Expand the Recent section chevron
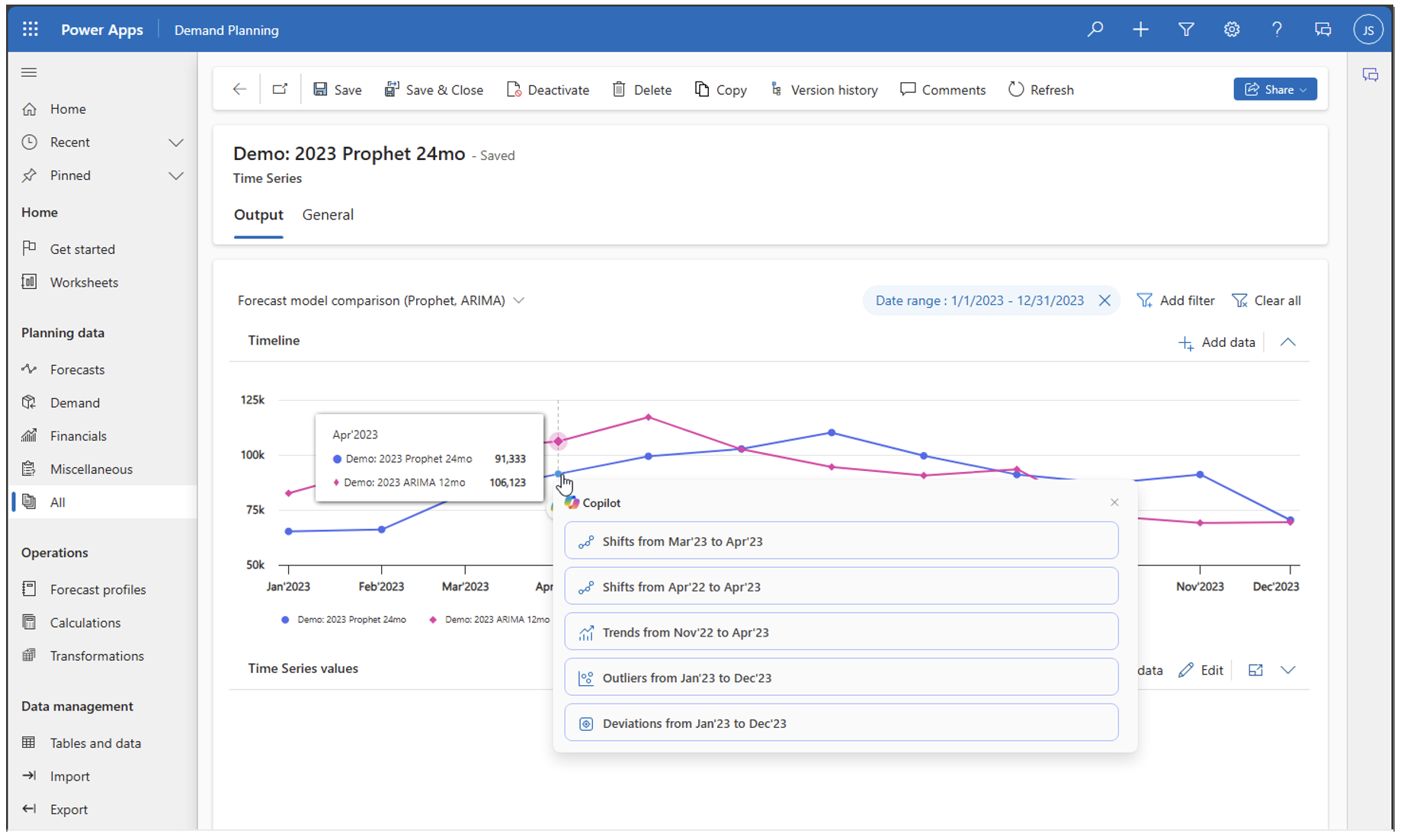The height and width of the screenshot is (840, 1404). tap(176, 143)
